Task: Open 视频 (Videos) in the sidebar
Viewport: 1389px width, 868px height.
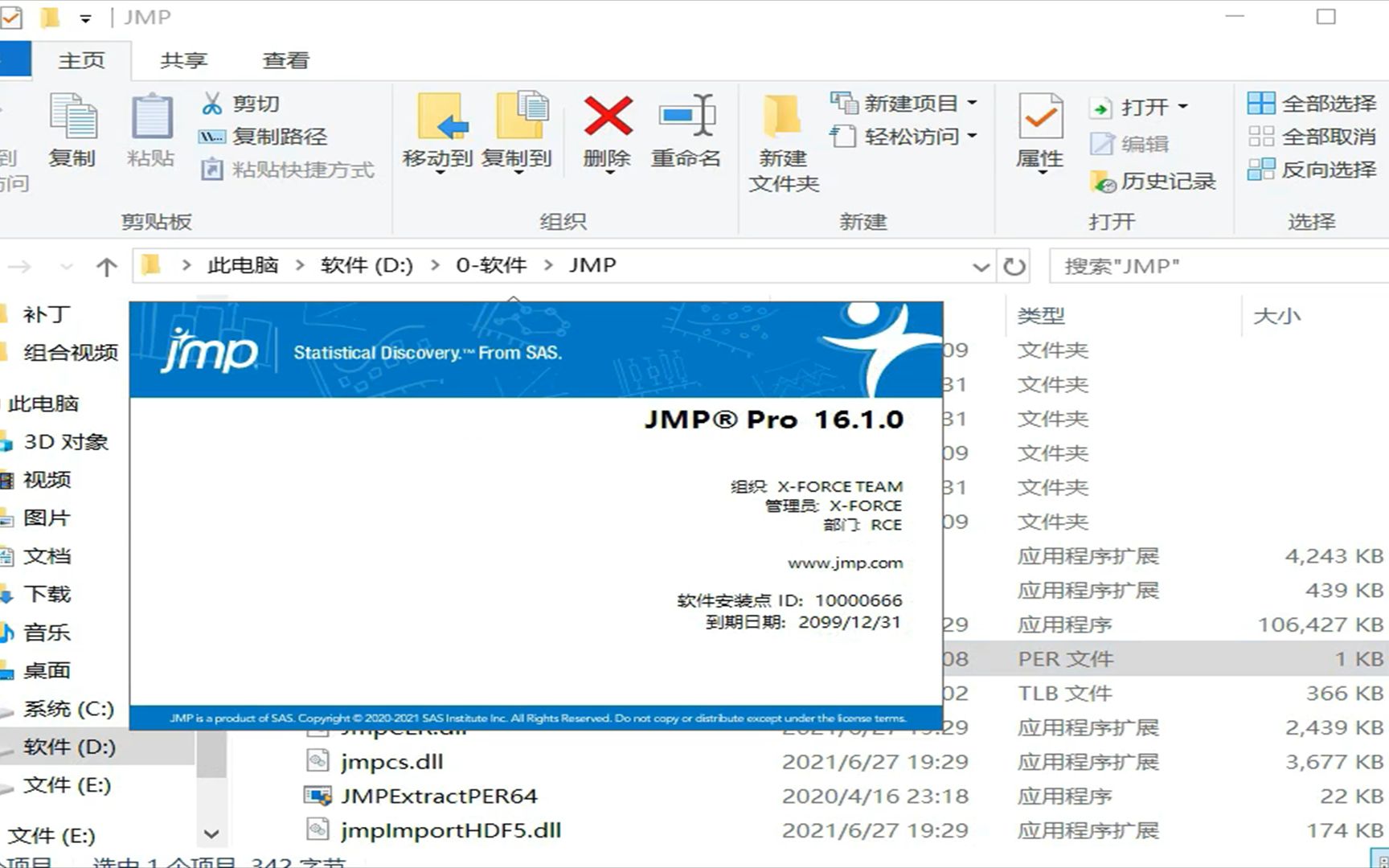Action: 47,480
